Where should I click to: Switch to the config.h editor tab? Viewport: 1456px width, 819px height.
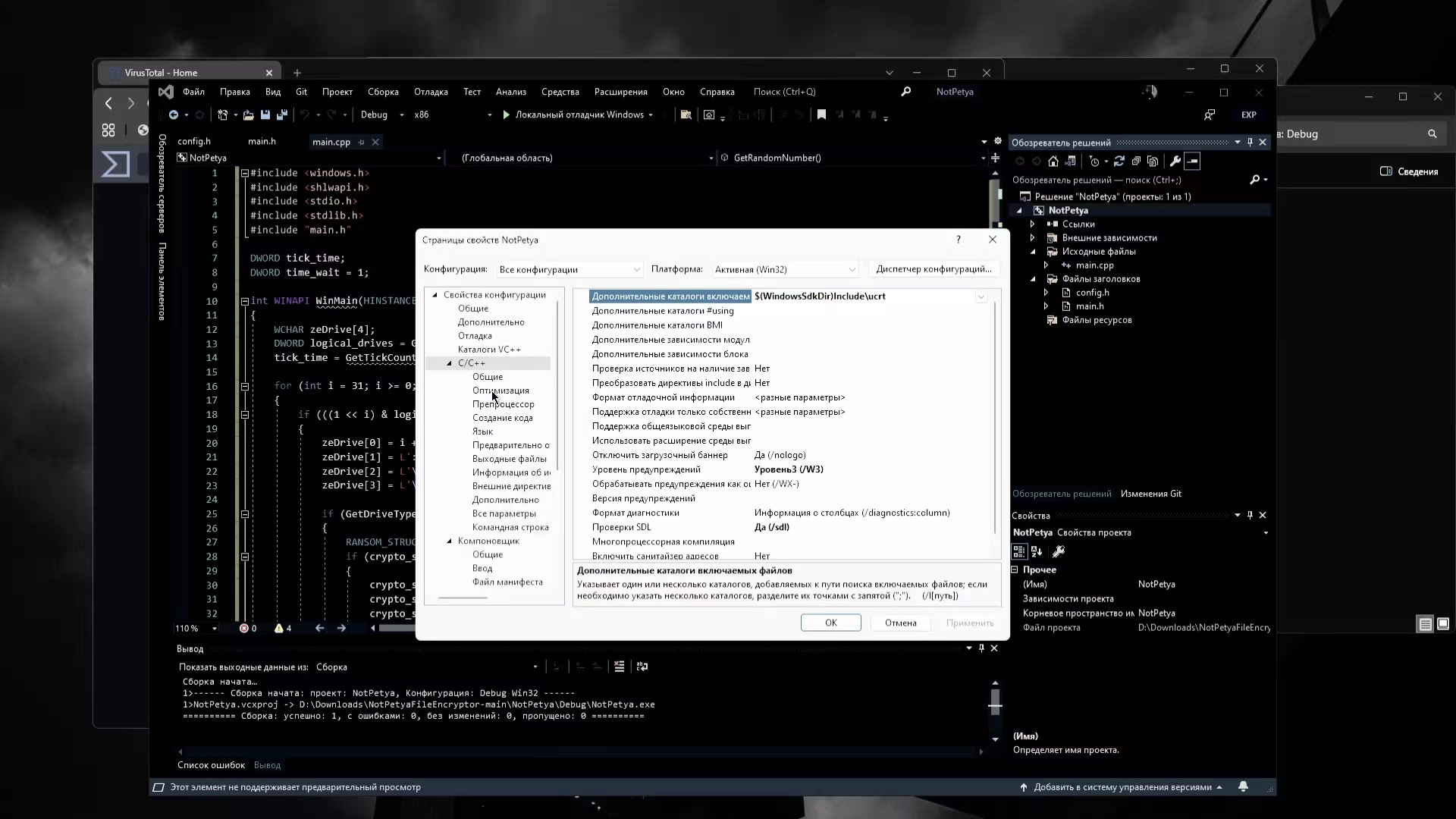click(194, 142)
